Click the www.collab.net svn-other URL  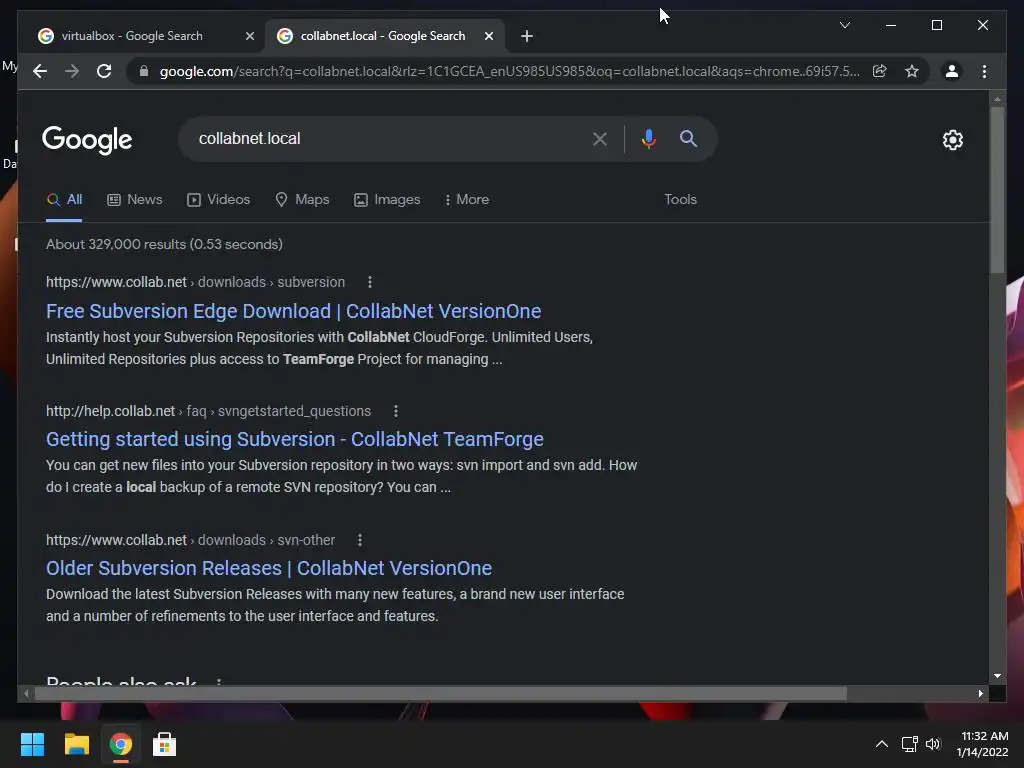(190, 540)
